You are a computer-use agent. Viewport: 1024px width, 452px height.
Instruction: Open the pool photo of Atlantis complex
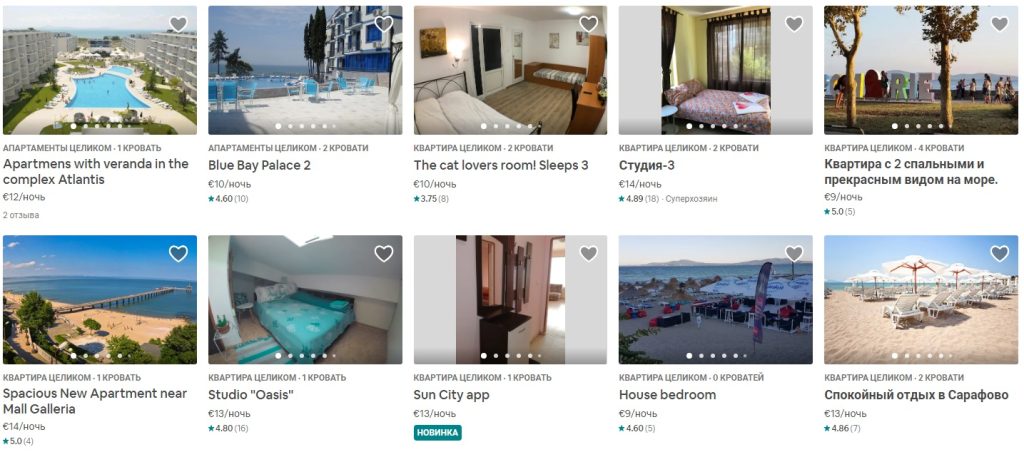point(100,71)
